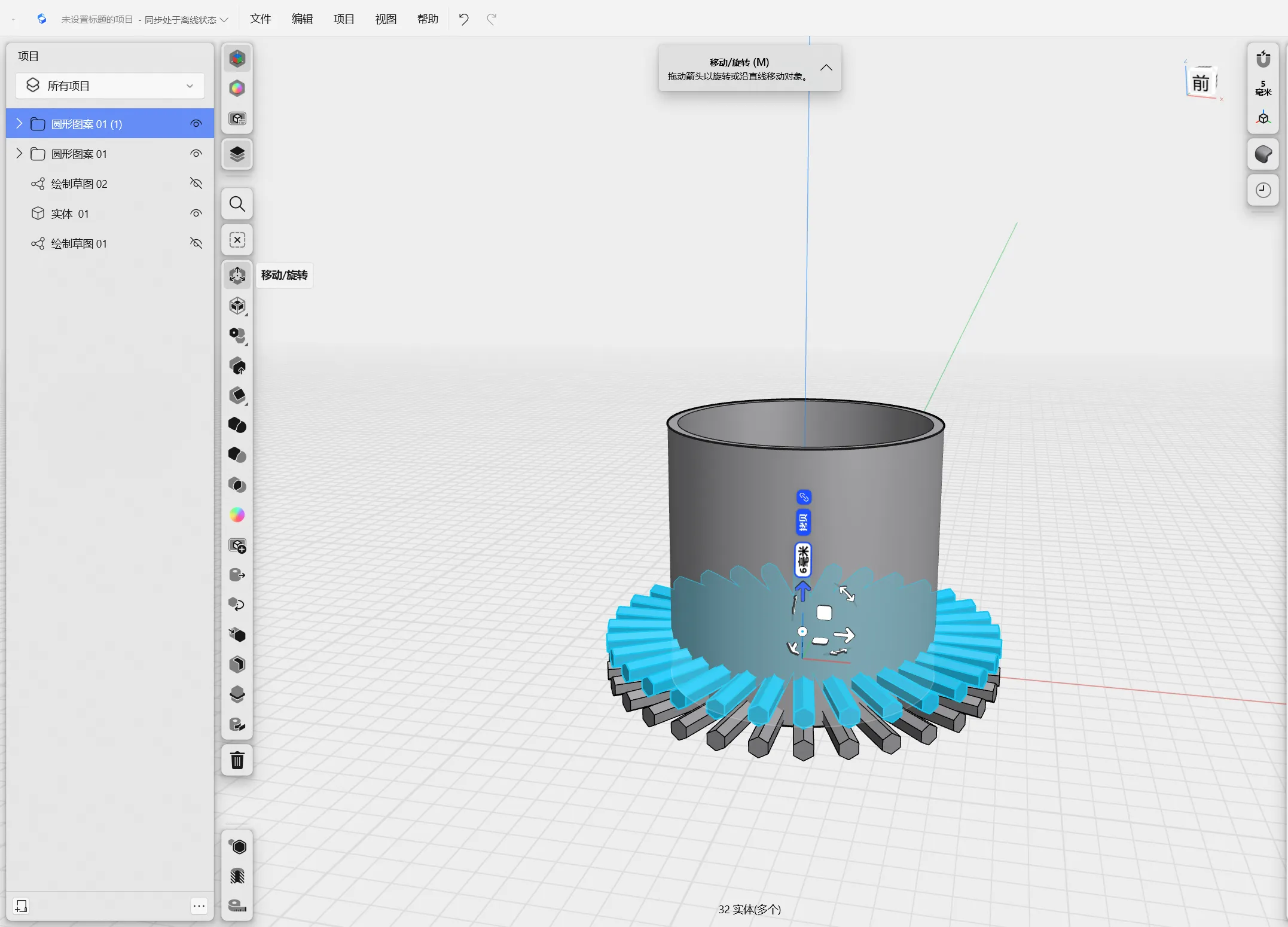The width and height of the screenshot is (1288, 927).
Task: Click the 拷贝 copy button on gizmo
Action: point(804,523)
